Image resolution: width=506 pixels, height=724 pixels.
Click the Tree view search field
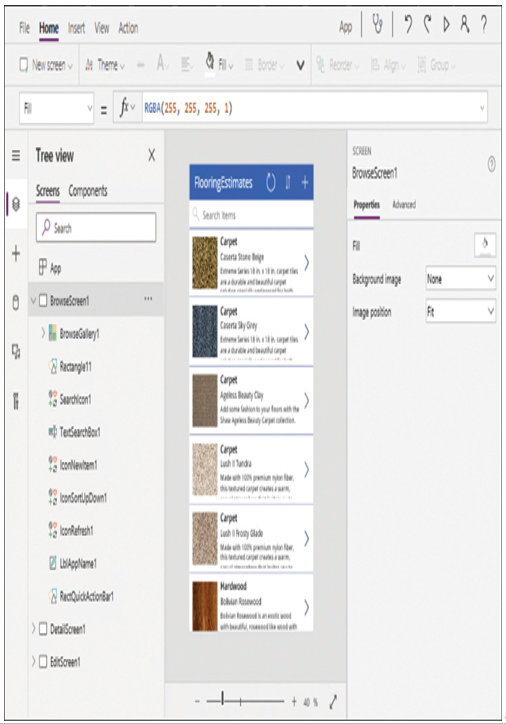coord(96,227)
